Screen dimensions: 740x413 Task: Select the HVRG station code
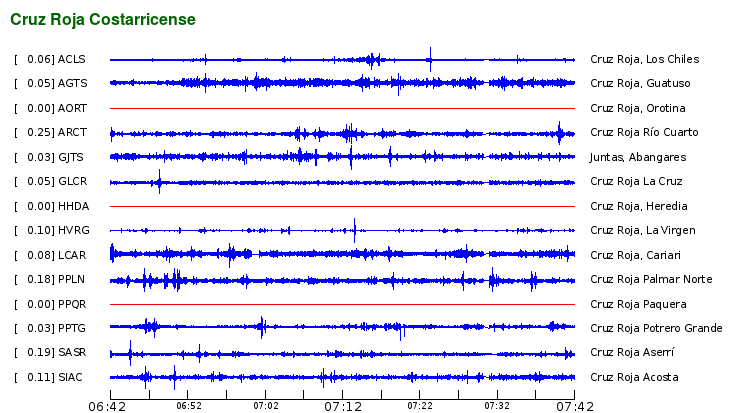tap(74, 230)
